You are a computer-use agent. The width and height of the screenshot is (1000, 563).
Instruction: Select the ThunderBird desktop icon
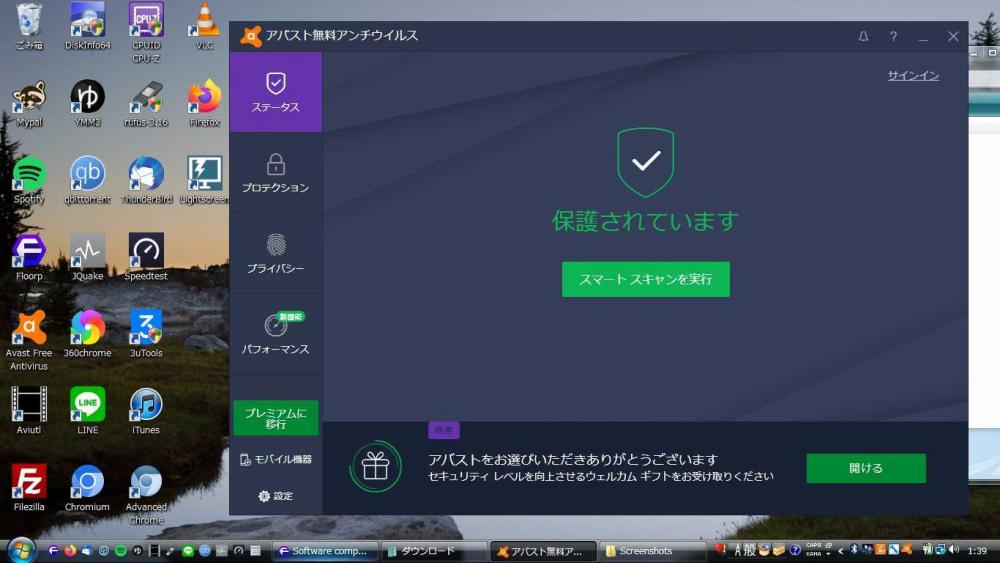coord(146,180)
